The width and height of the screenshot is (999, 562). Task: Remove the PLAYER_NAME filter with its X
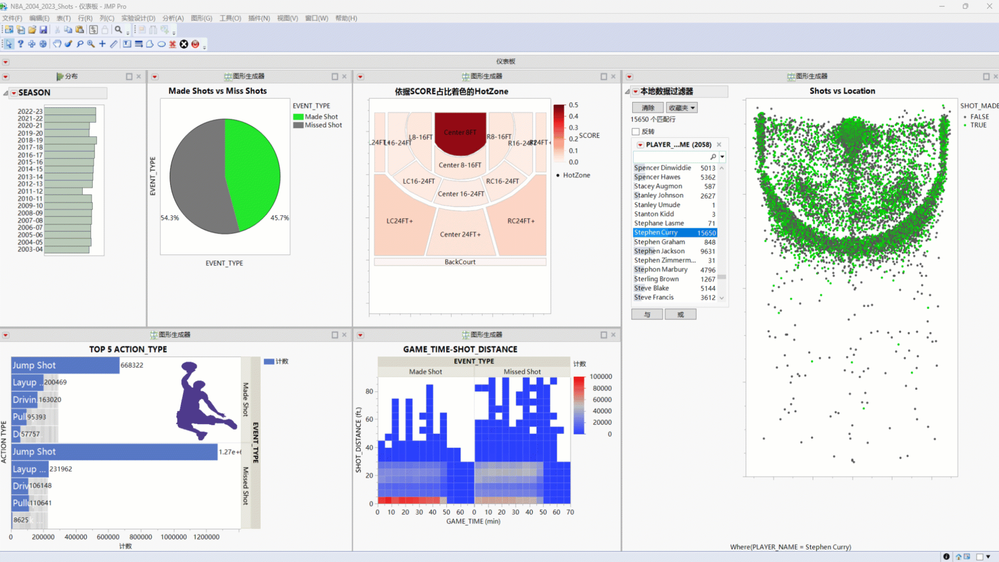click(x=719, y=145)
